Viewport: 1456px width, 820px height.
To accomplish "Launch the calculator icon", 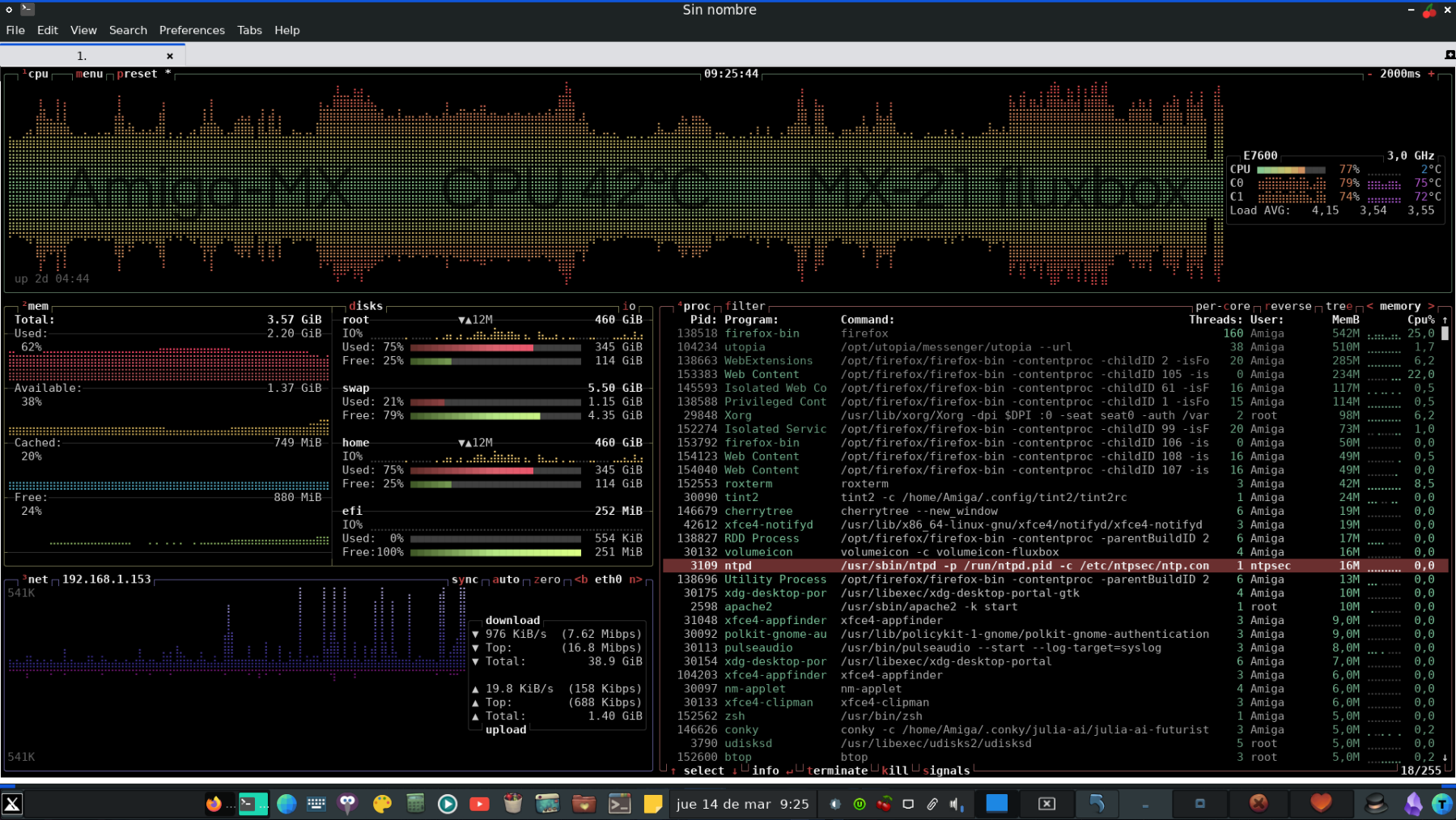I will click(415, 803).
